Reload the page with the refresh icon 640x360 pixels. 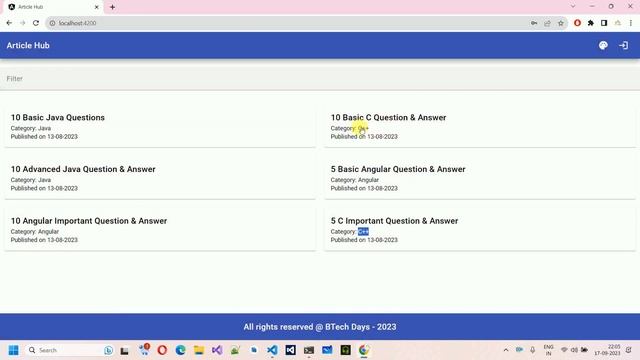tap(36, 23)
